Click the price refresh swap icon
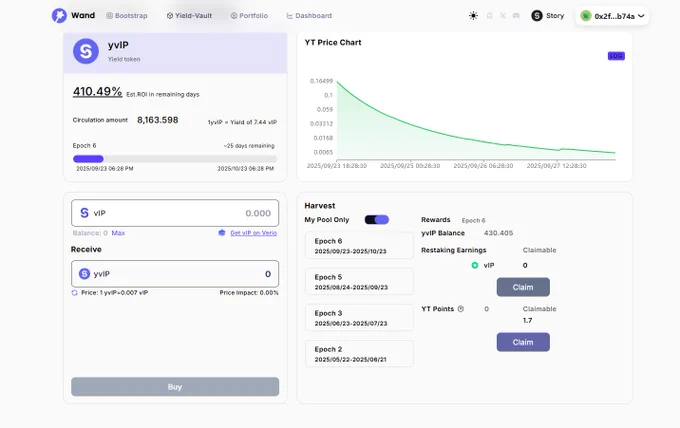Viewport: 680px width, 428px height. coord(75,293)
